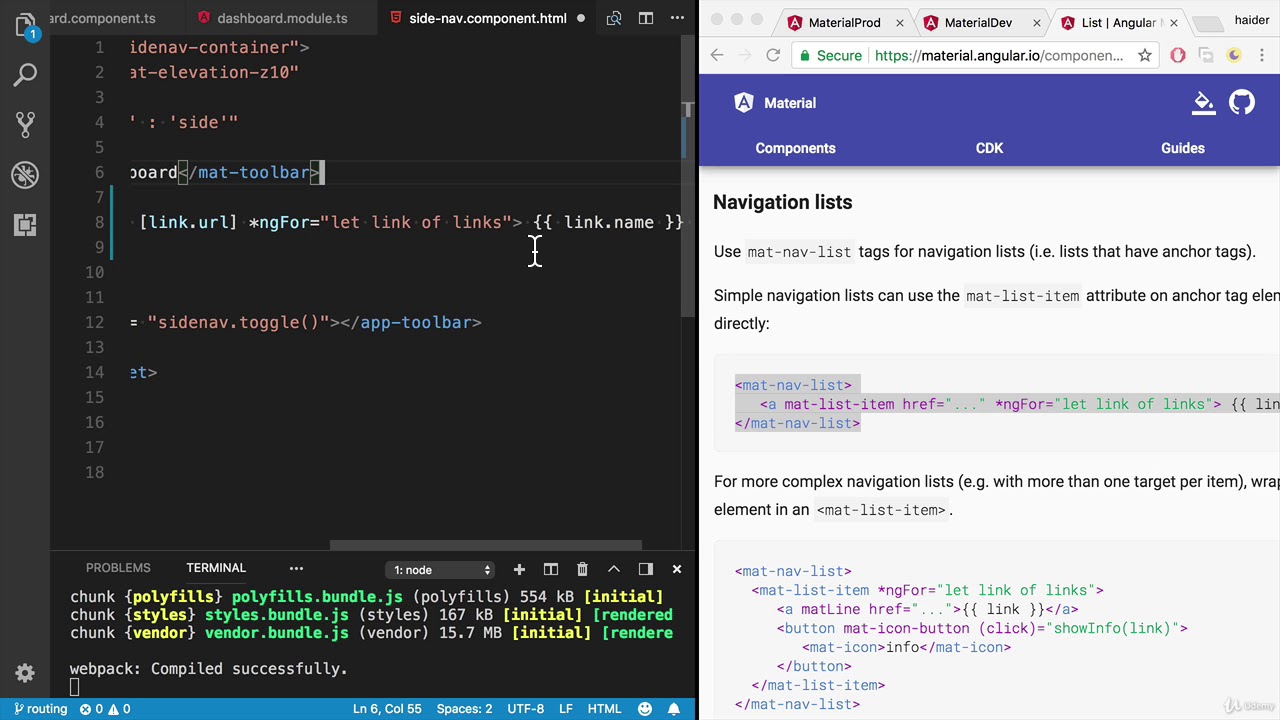1280x720 pixels.
Task: Open the PROBLEMS panel tab
Action: pos(118,568)
